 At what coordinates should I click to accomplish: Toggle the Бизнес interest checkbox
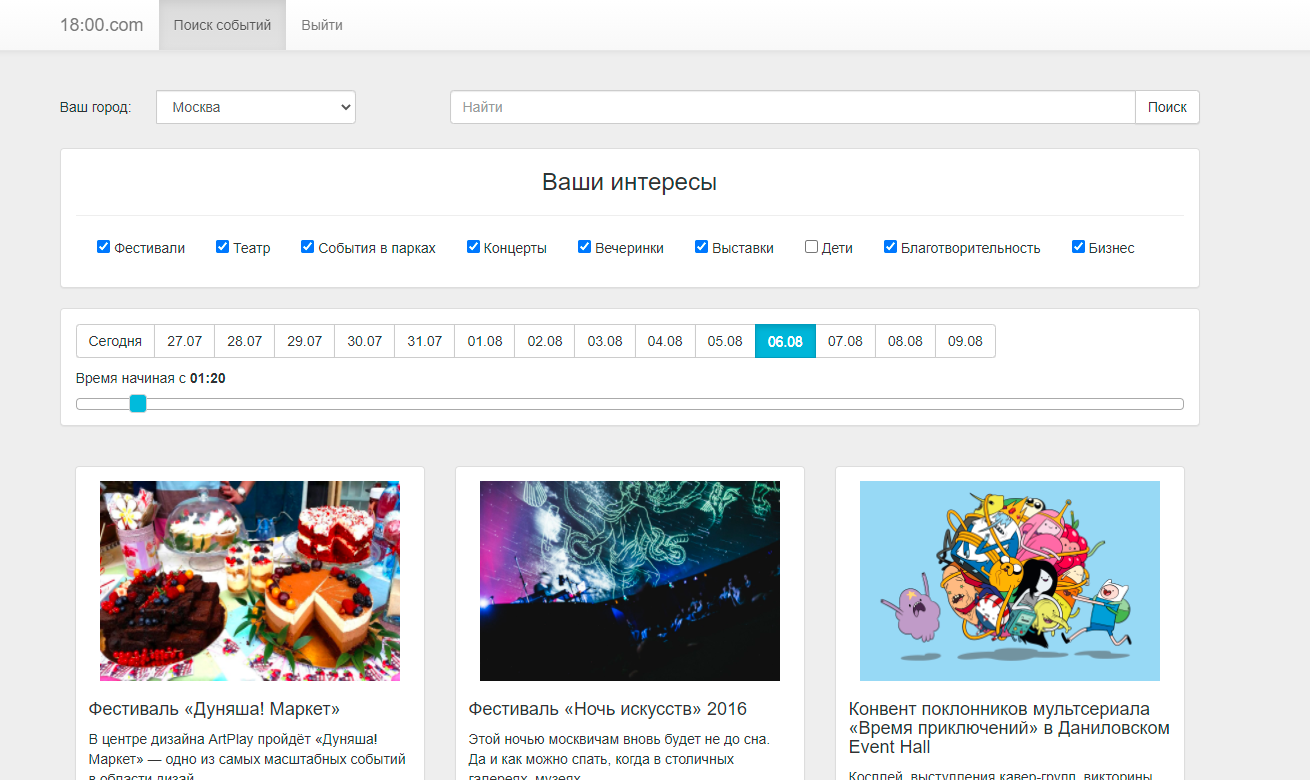1078,247
